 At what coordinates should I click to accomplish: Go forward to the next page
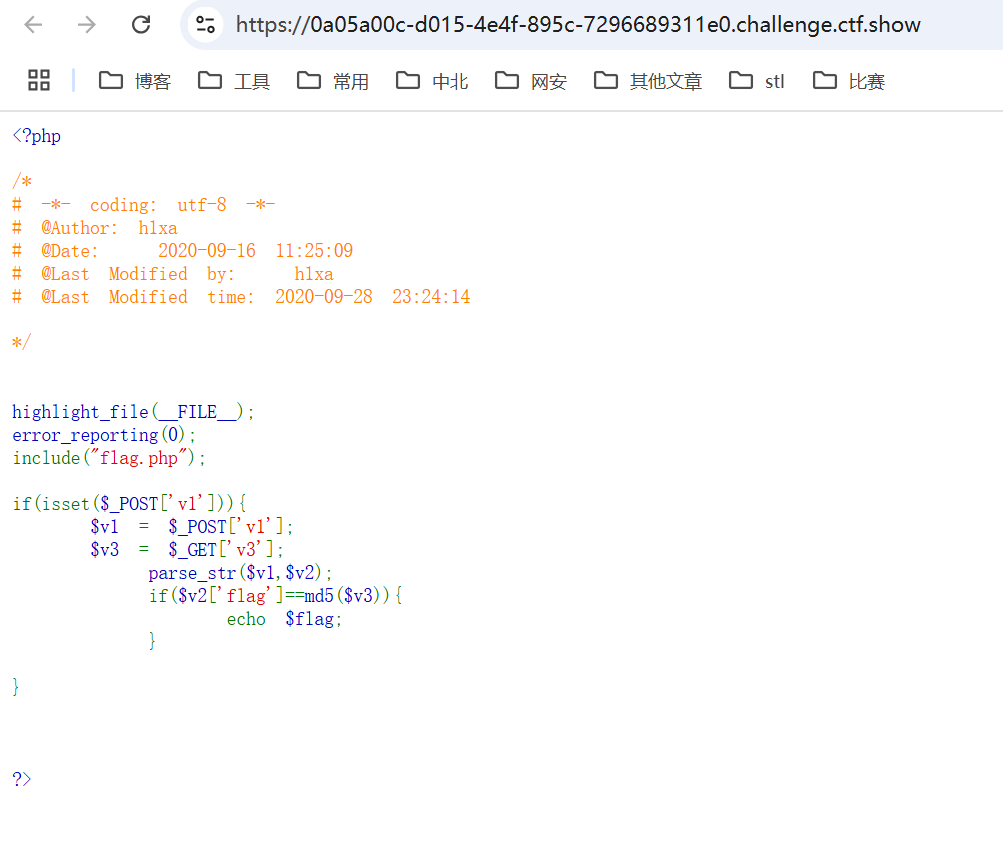tap(86, 25)
